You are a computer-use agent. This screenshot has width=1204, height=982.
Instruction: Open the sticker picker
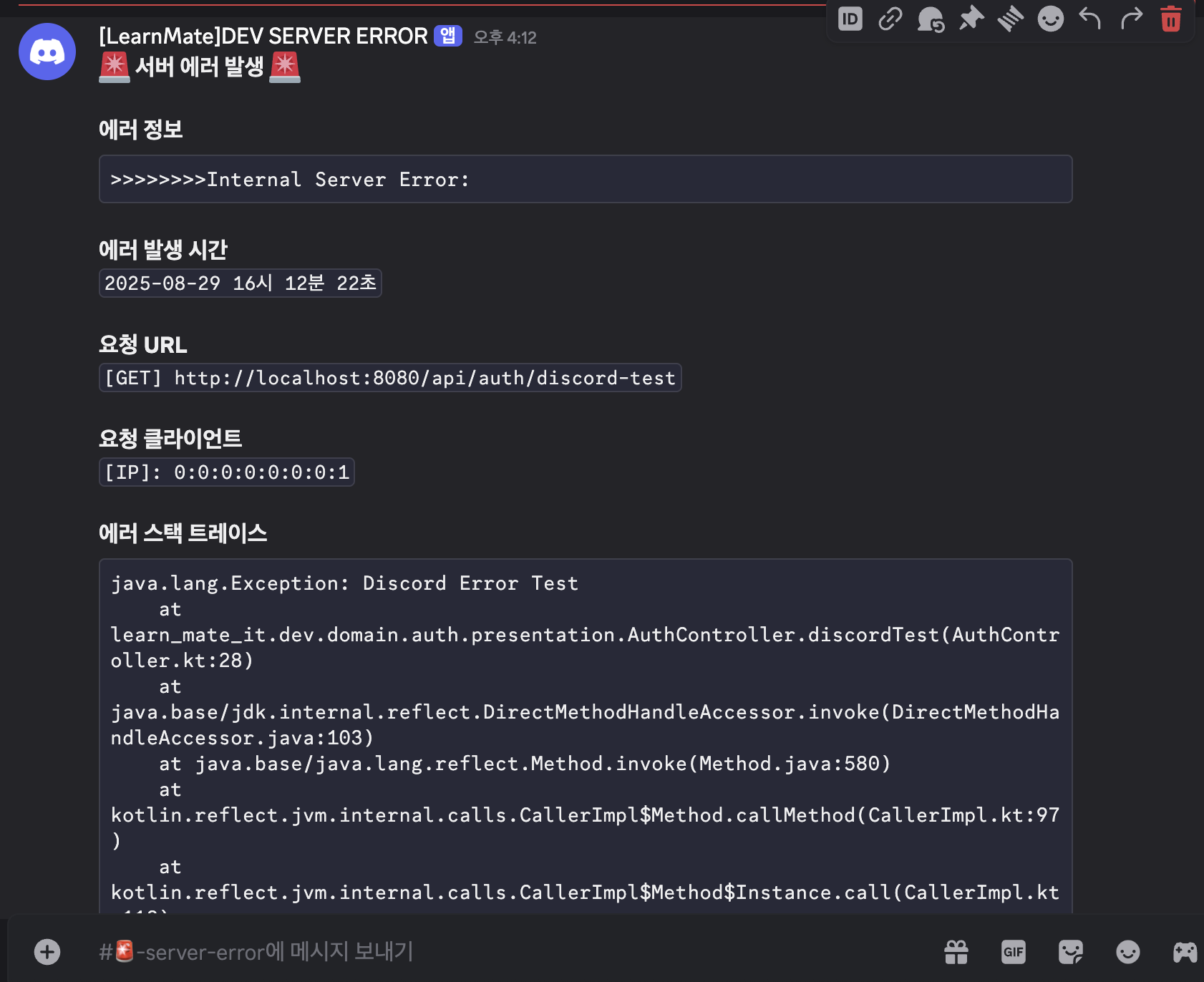(1071, 952)
